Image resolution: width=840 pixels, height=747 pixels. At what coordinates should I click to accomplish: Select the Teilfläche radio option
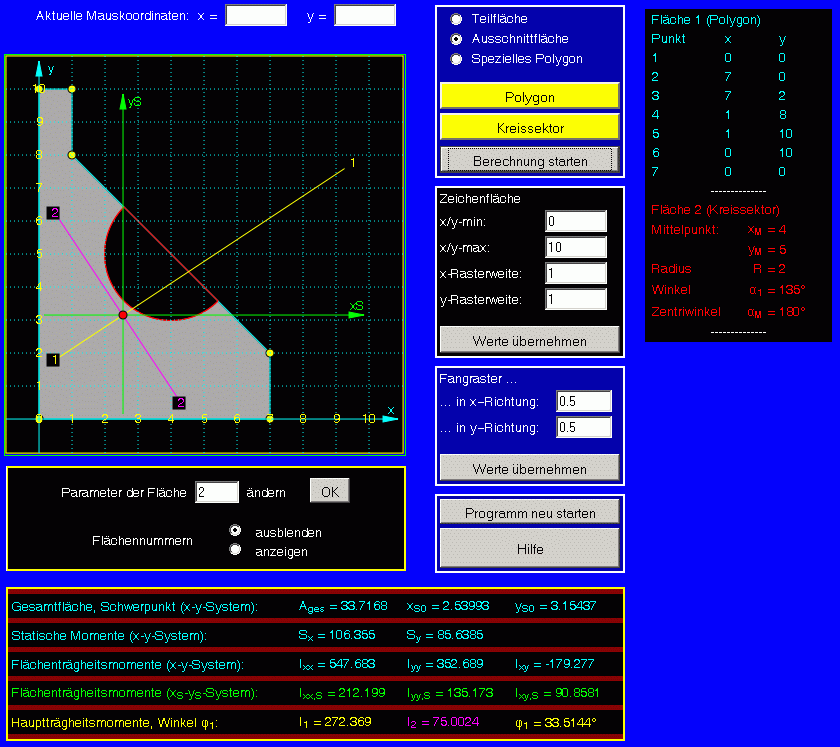457,19
